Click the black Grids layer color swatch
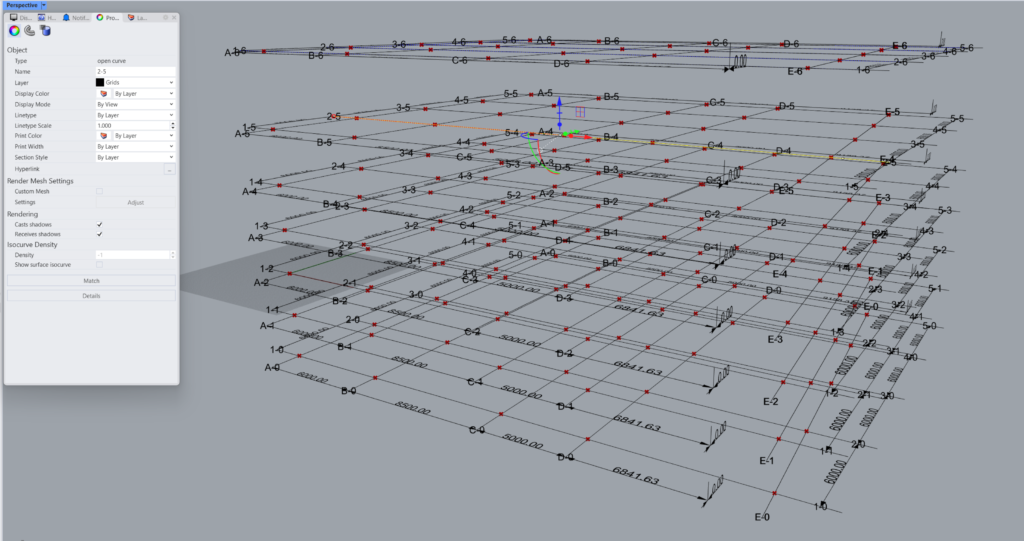 point(101,82)
